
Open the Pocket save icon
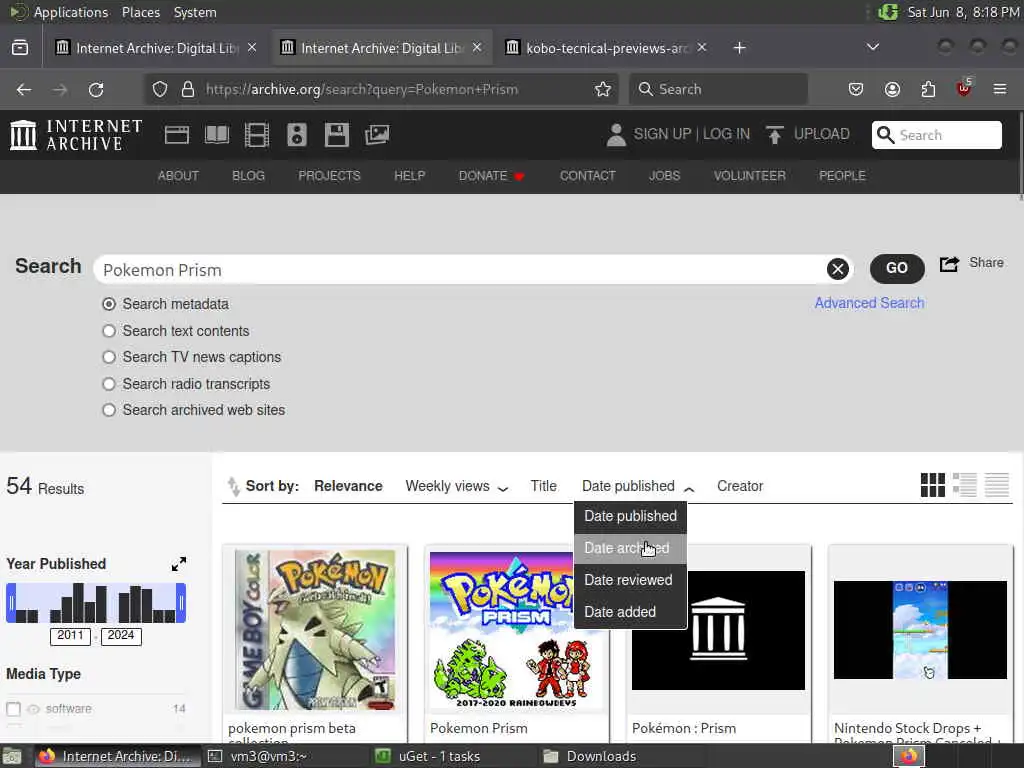pos(856,89)
